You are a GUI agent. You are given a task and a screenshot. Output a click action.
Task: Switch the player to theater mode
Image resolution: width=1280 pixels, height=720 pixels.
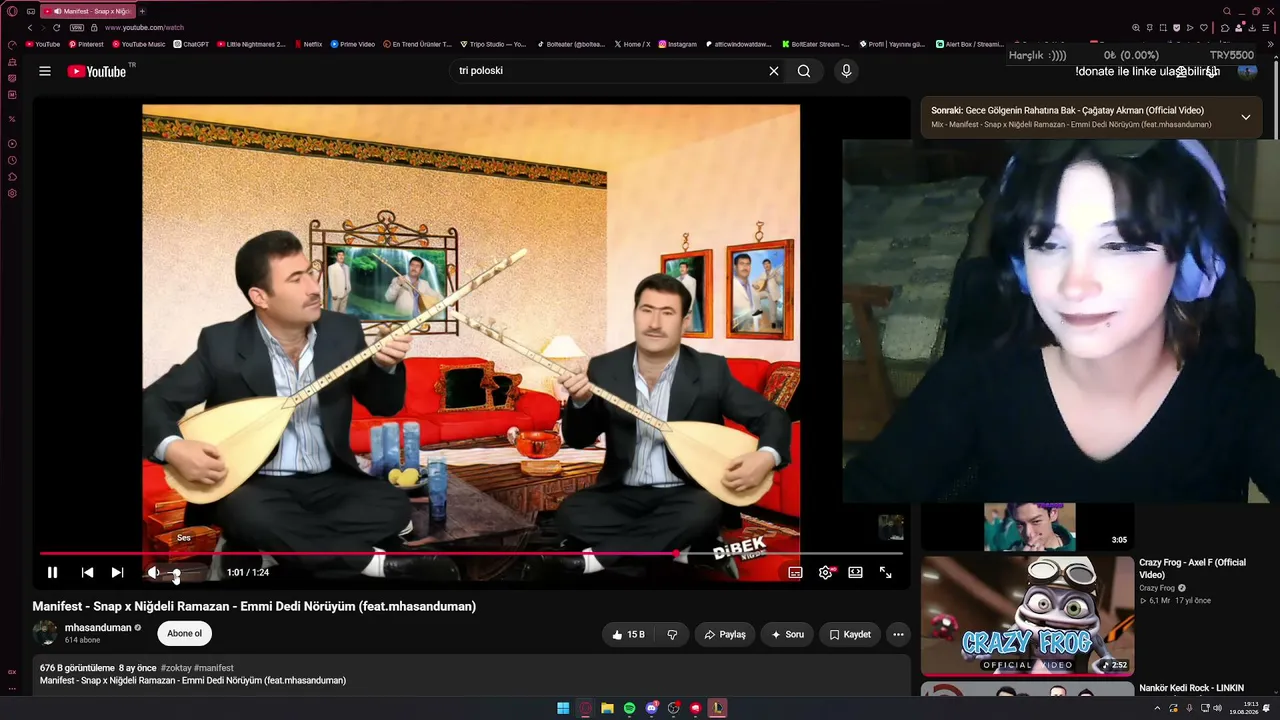pyautogui.click(x=855, y=572)
